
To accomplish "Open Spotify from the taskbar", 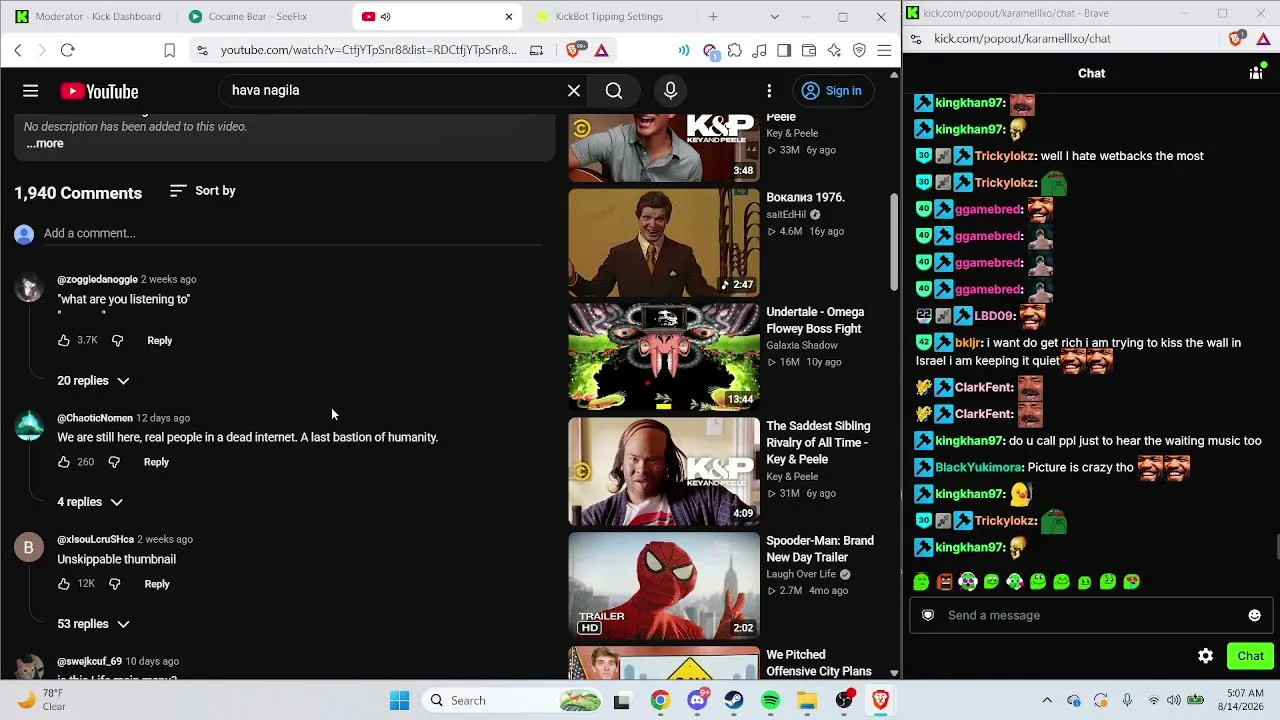I will [x=770, y=701].
